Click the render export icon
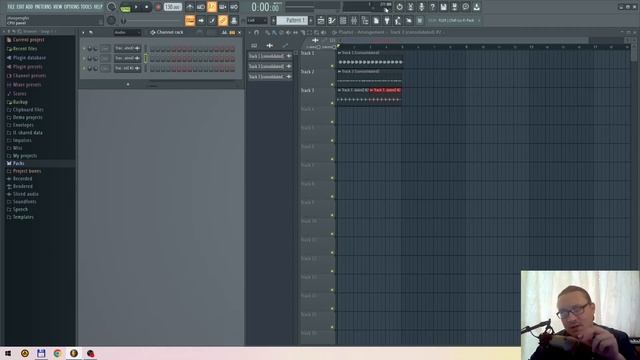This screenshot has width=640, height=360. pyautogui.click(x=455, y=7)
